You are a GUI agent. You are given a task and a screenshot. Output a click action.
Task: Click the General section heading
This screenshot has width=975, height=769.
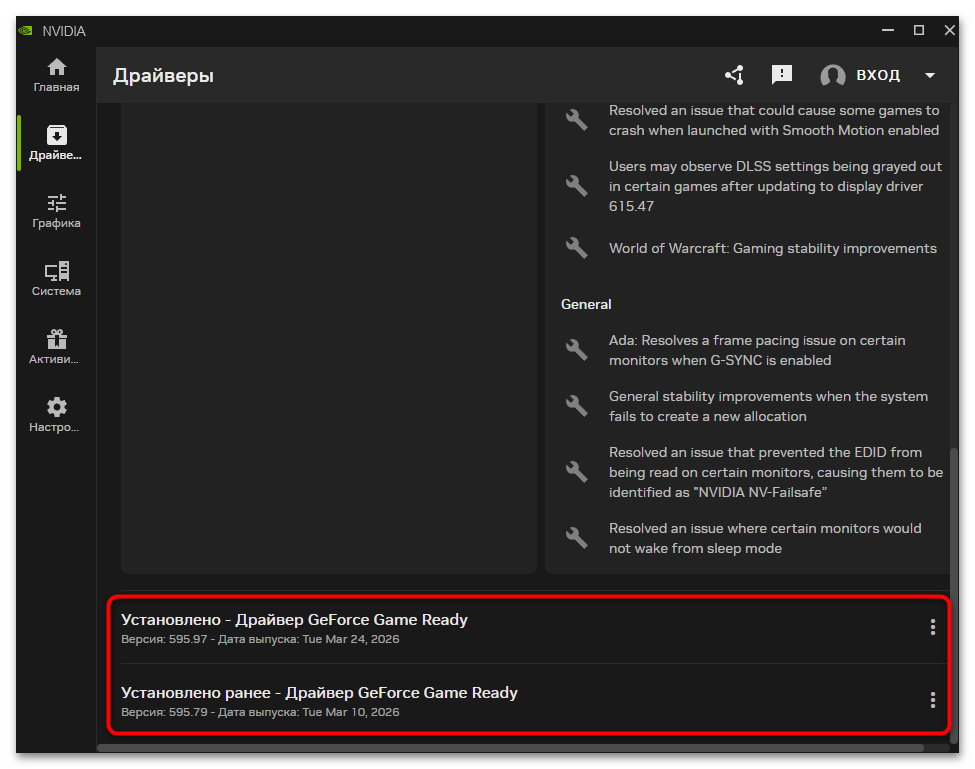586,305
